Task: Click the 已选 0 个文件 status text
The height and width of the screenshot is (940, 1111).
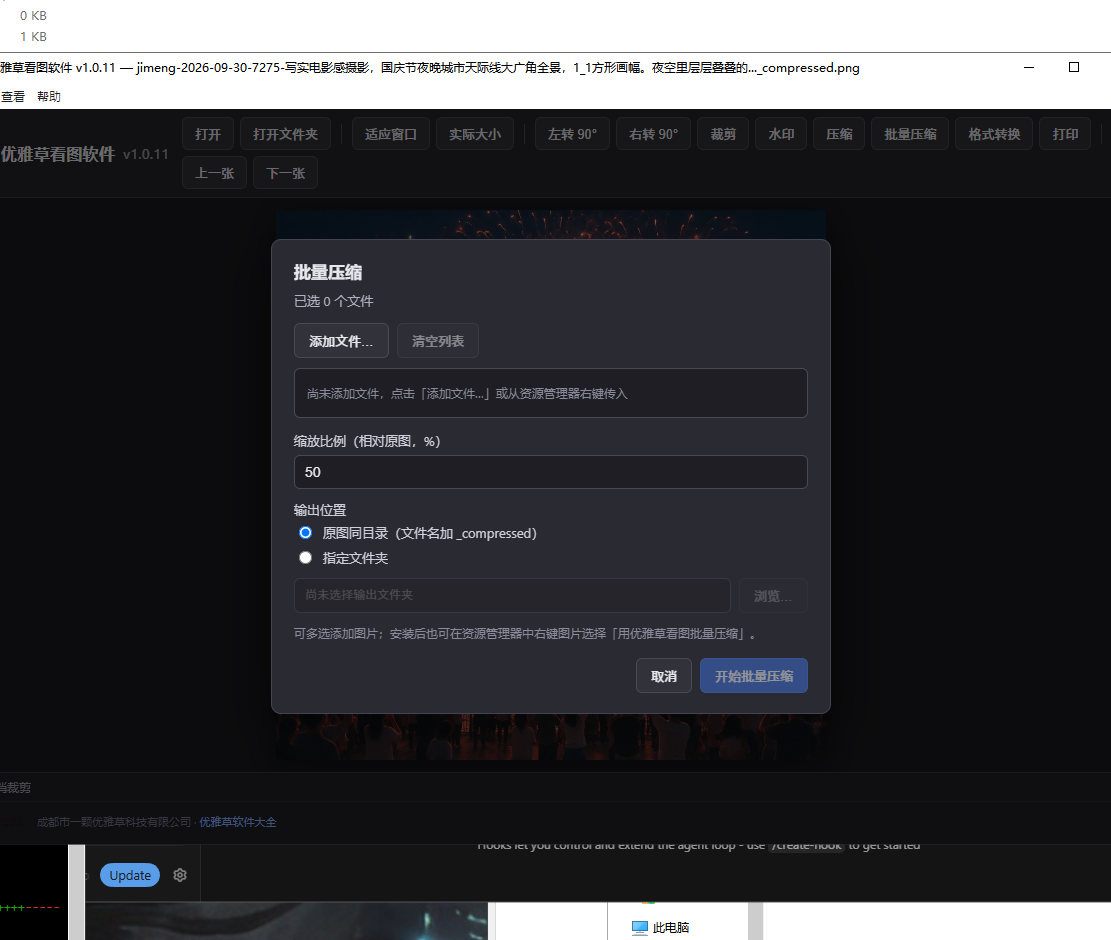Action: (334, 301)
